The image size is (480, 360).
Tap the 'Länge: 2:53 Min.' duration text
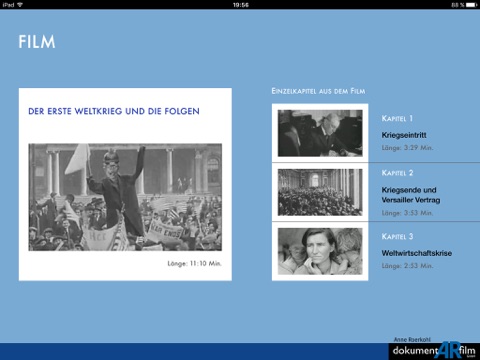pyautogui.click(x=407, y=266)
